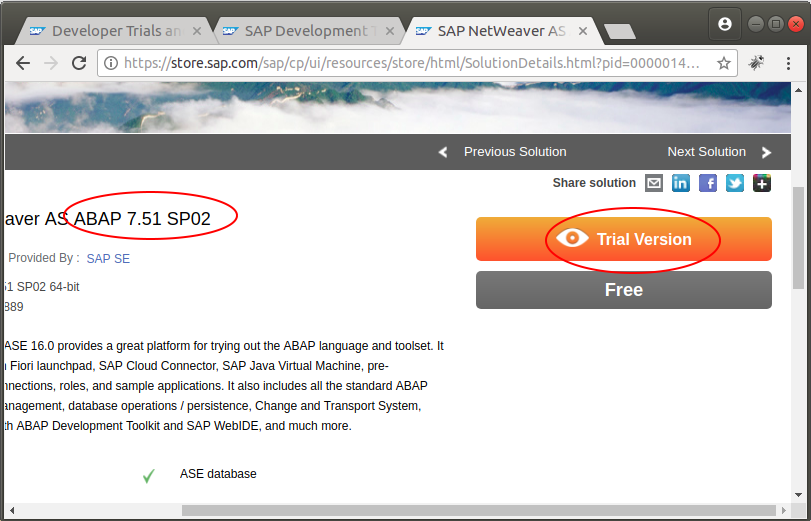Click the green checkmark beside ASE database

click(x=148, y=475)
